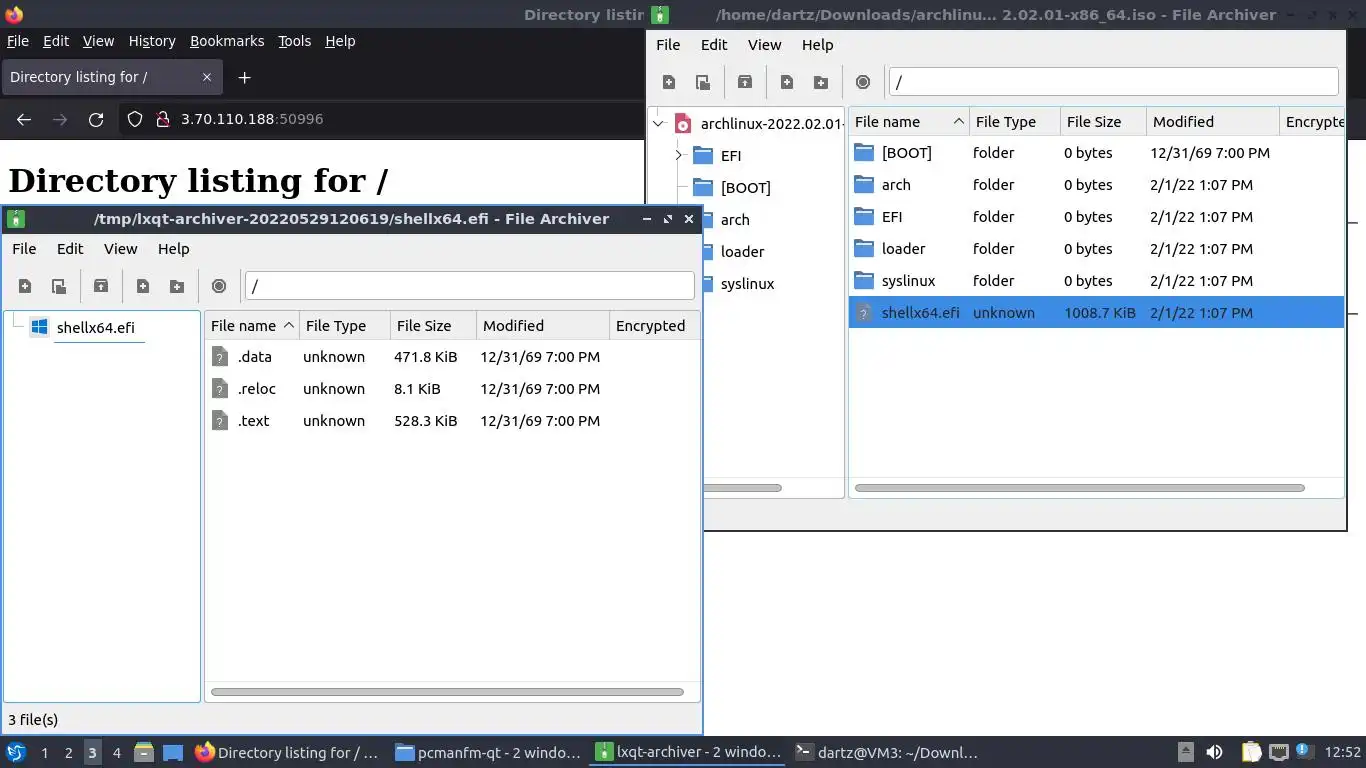This screenshot has width=1366, height=768.
Task: Click File Size header in ISO archiver window
Action: coord(1103,122)
